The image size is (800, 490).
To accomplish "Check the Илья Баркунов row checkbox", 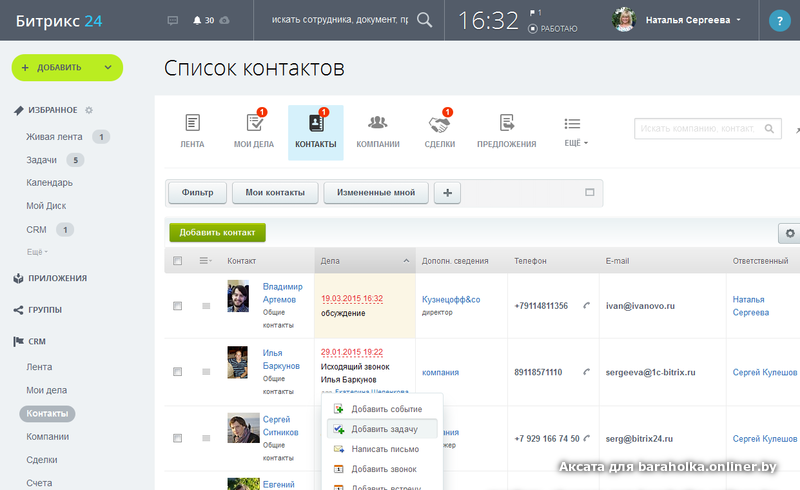I will tap(178, 372).
